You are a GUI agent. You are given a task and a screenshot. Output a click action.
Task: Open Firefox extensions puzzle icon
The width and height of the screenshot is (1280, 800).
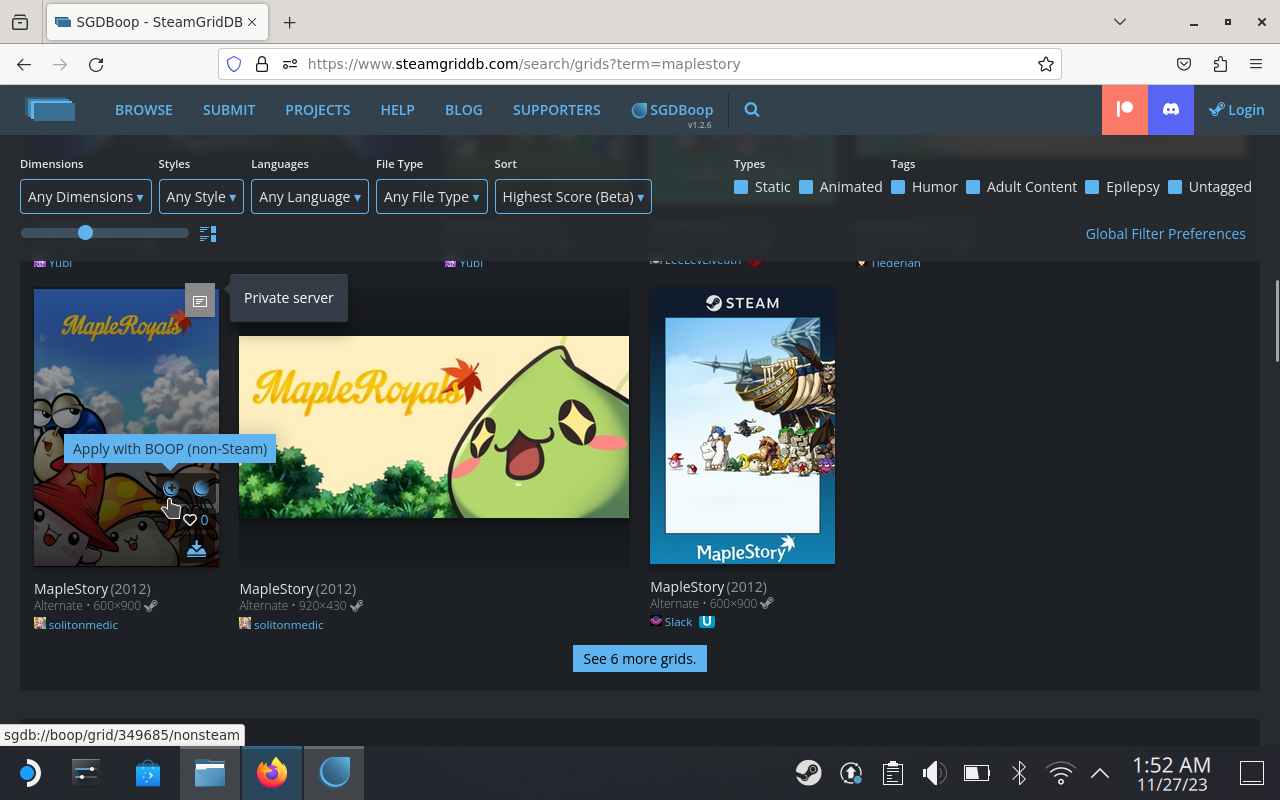point(1220,64)
